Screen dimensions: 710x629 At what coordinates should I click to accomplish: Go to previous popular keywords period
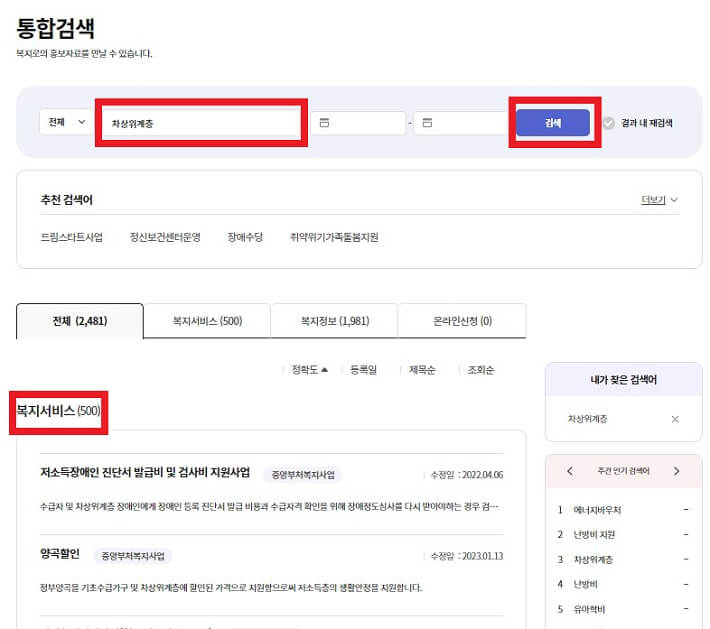point(570,471)
